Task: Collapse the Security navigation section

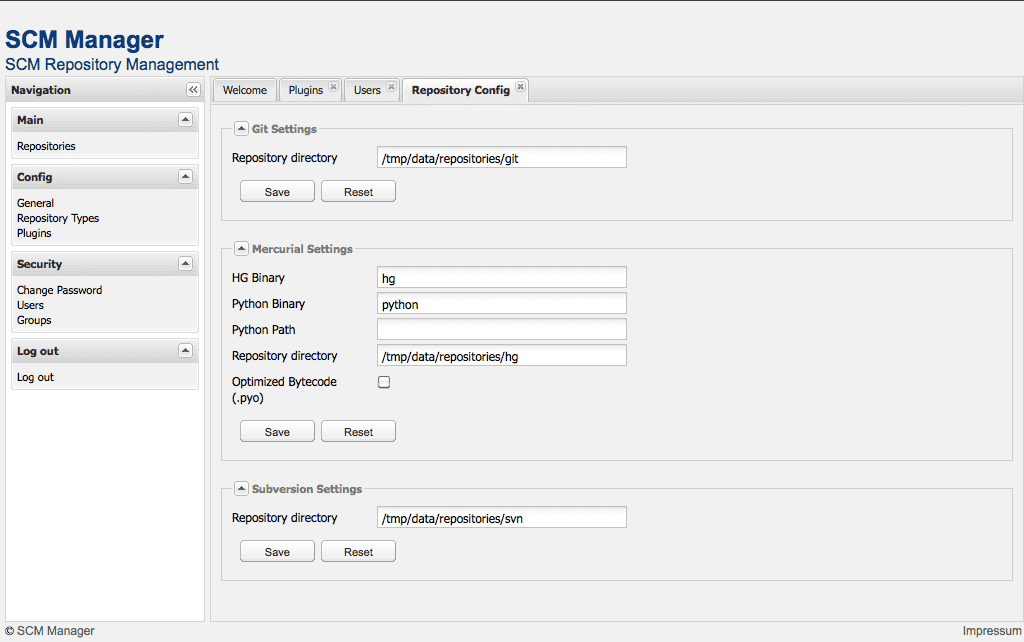Action: point(185,263)
